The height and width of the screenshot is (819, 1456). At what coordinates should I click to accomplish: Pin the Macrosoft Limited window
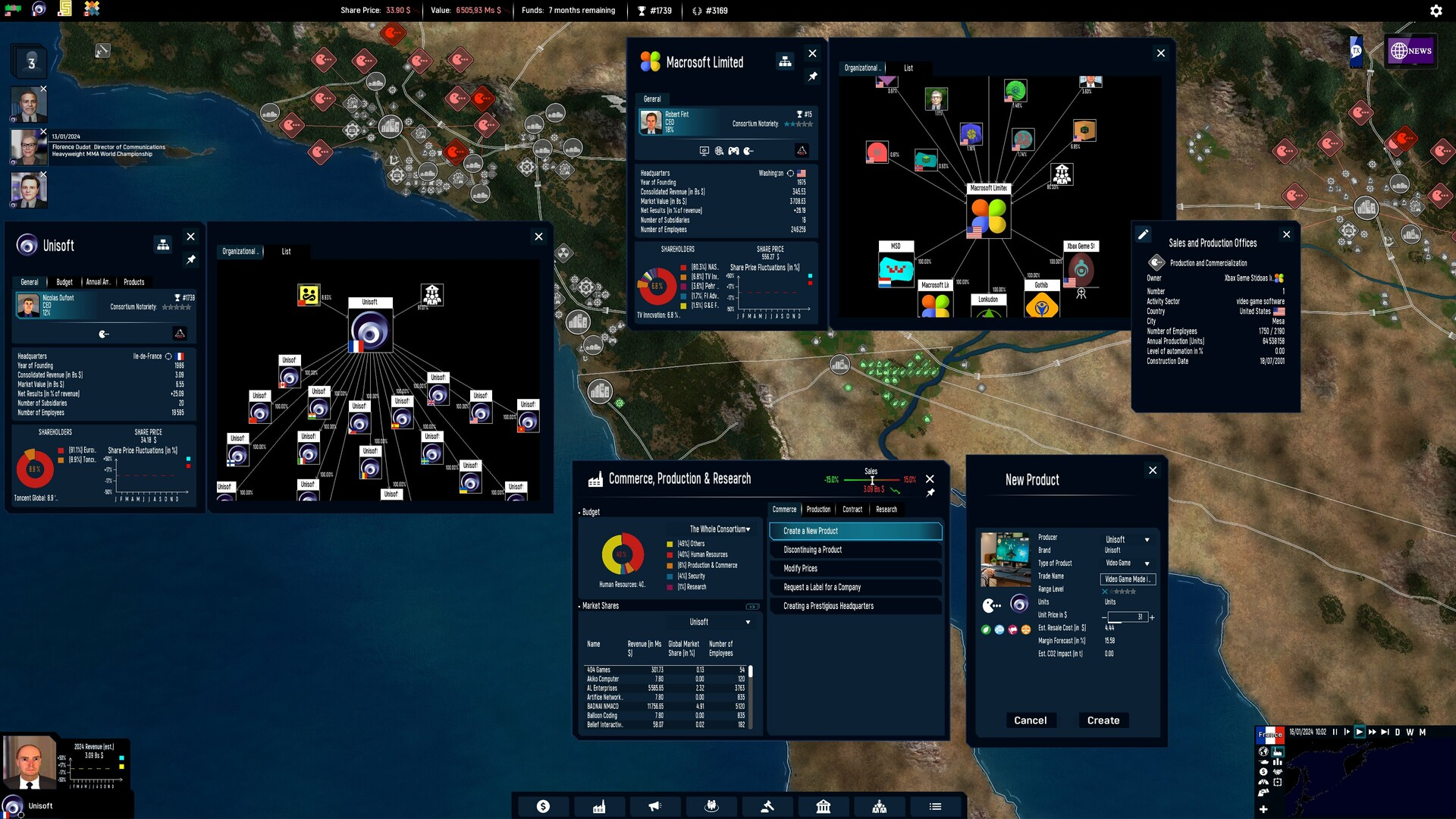(x=813, y=77)
